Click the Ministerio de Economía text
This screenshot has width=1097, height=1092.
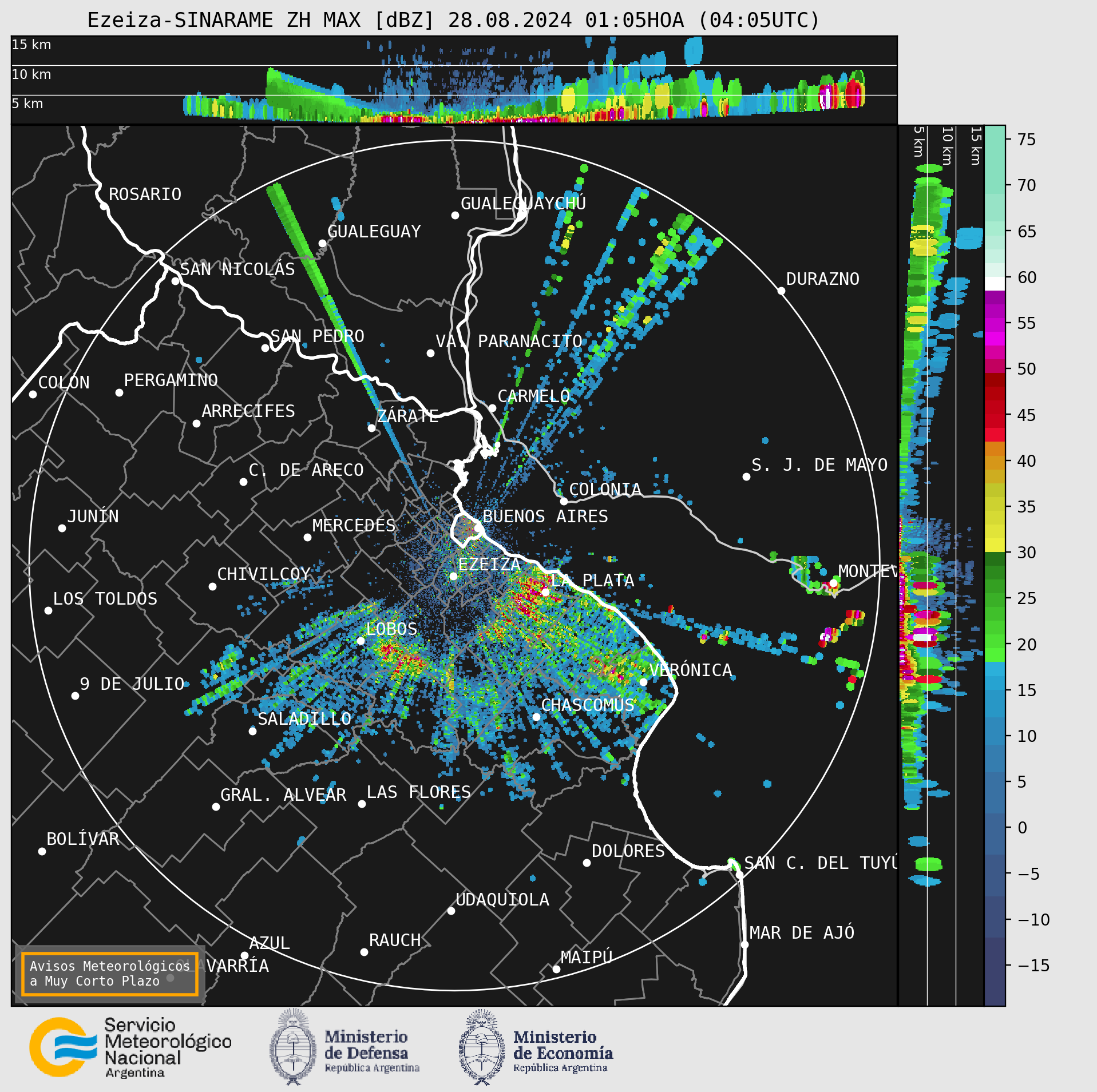[563, 1051]
